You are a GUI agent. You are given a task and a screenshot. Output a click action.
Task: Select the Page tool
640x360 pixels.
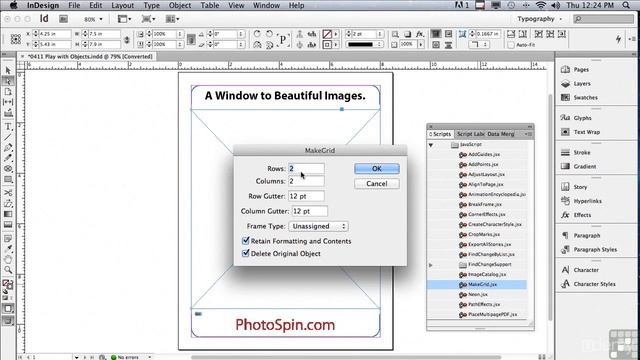click(8, 92)
